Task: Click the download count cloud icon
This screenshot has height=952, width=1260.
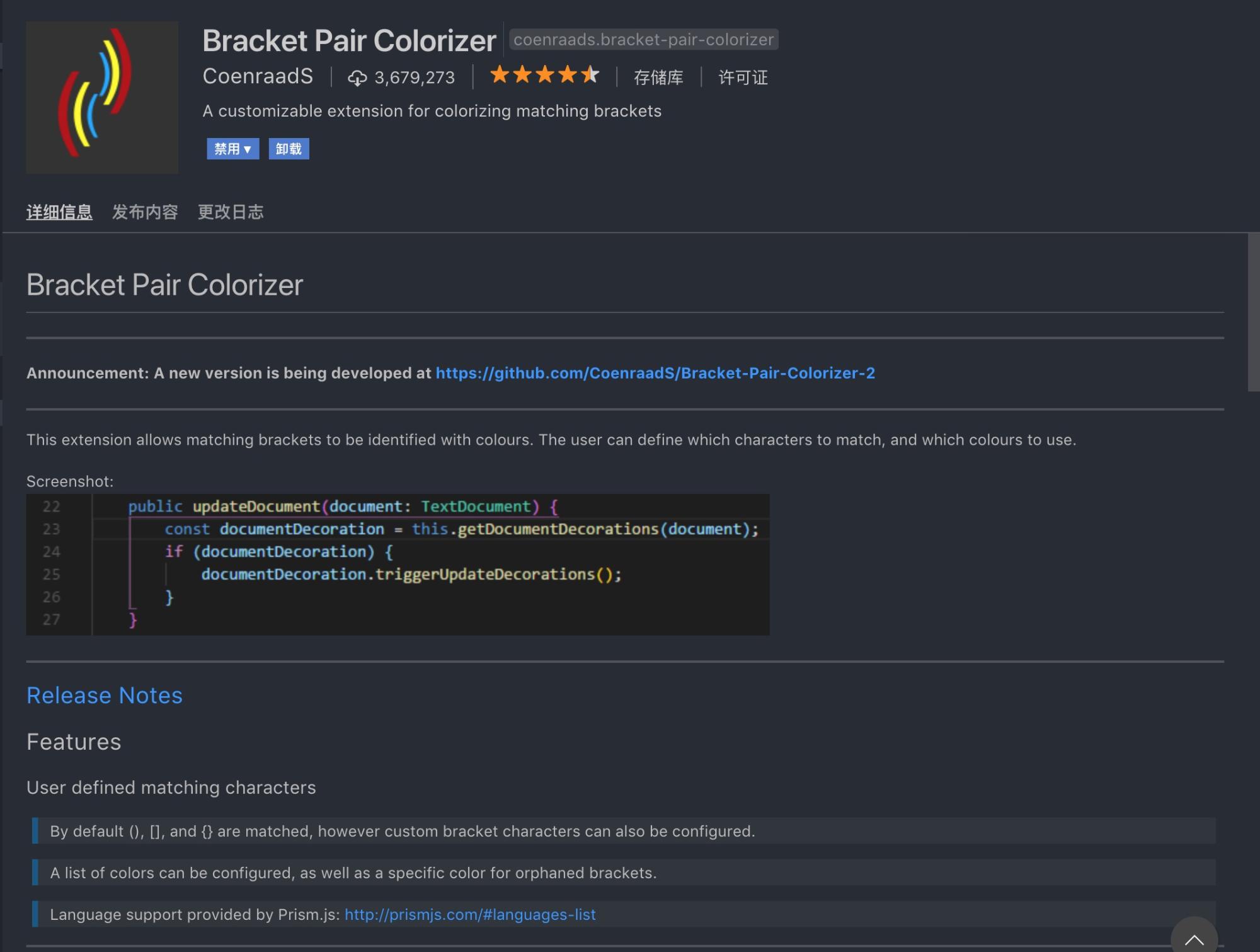Action: tap(357, 77)
